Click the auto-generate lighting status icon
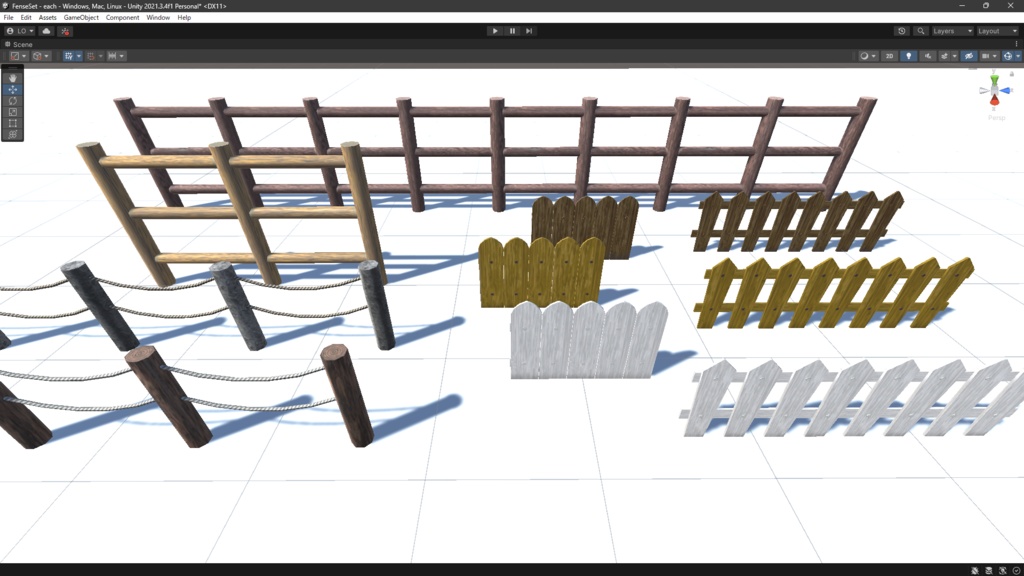Screen dimensions: 1024x576 tap(1002, 570)
